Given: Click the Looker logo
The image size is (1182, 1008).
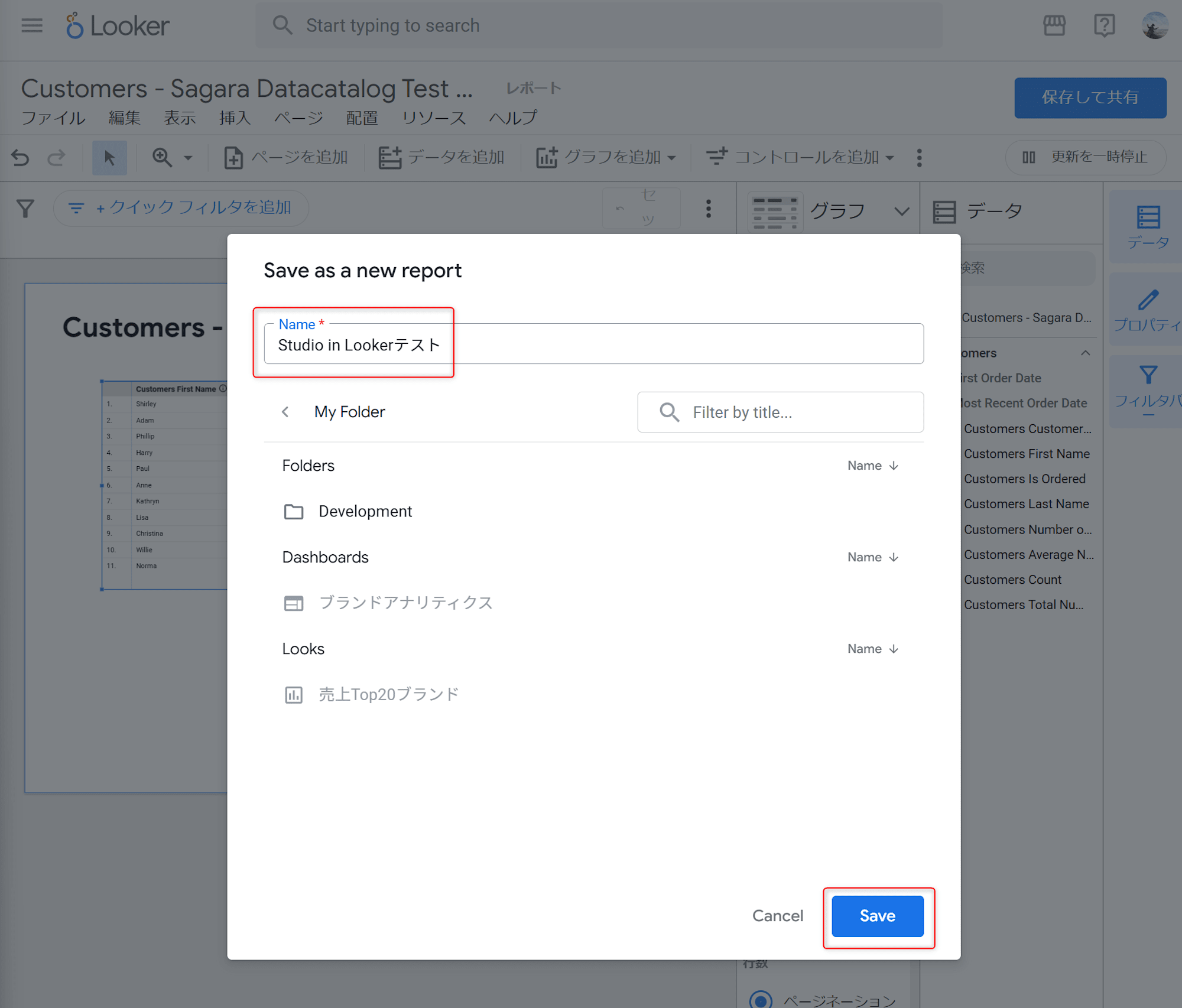Looking at the screenshot, I should pyautogui.click(x=118, y=25).
